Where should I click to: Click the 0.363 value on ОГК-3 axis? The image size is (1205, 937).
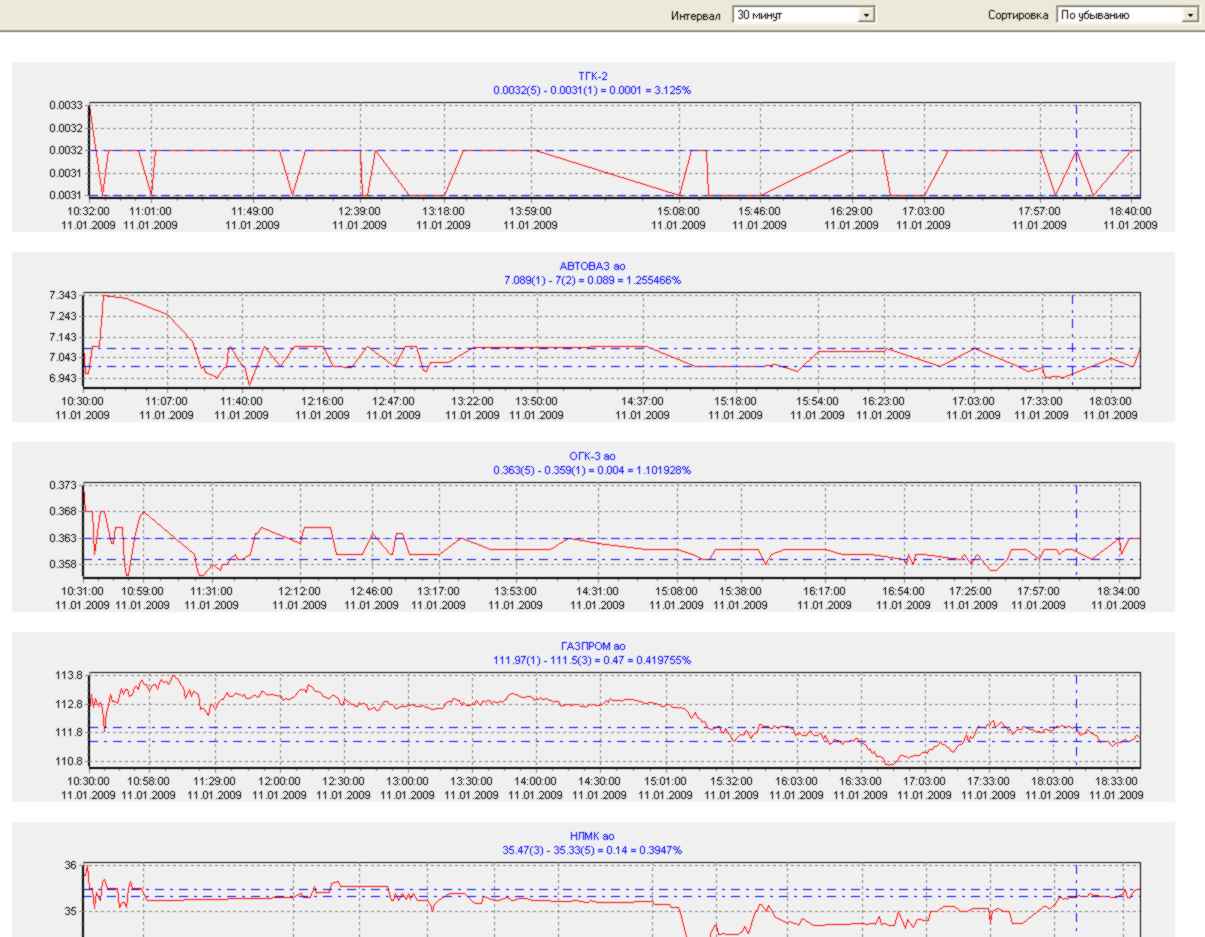pos(63,538)
